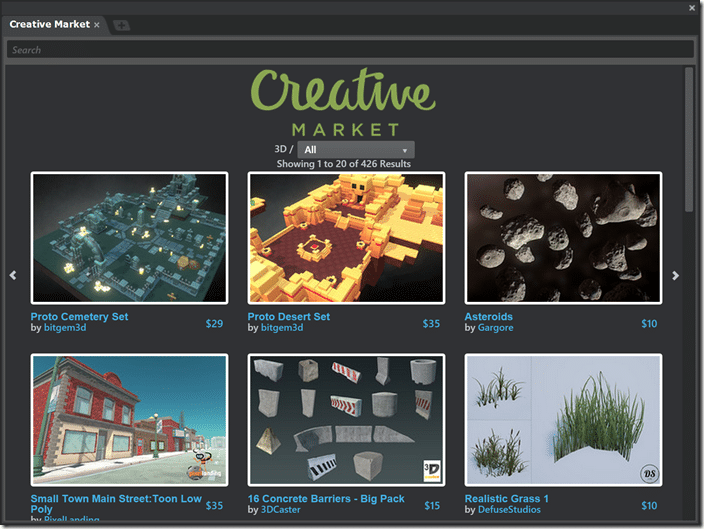Follow the Asteroids title link

[488, 317]
